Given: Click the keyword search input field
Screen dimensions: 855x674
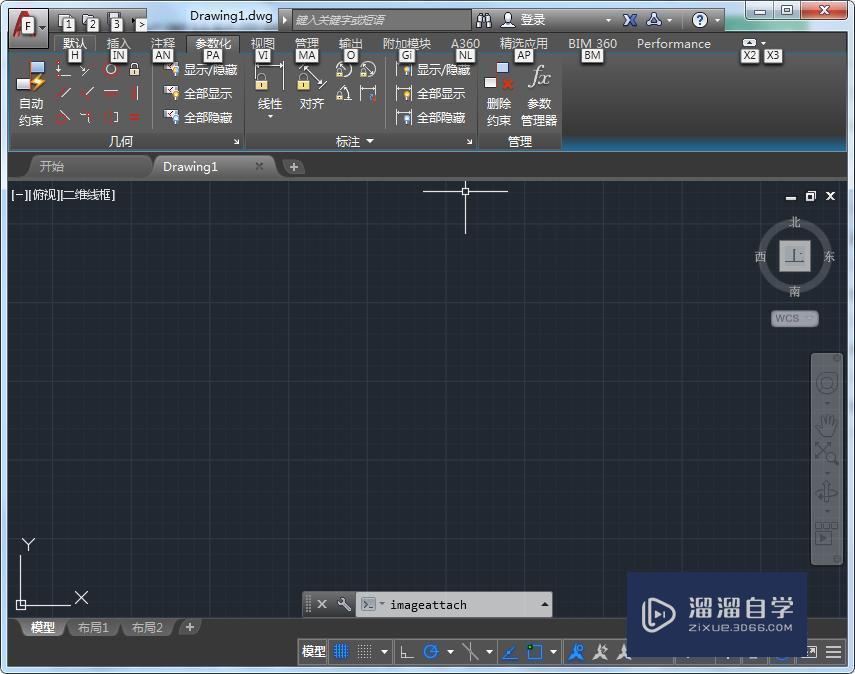Looking at the screenshot, I should click(380, 19).
